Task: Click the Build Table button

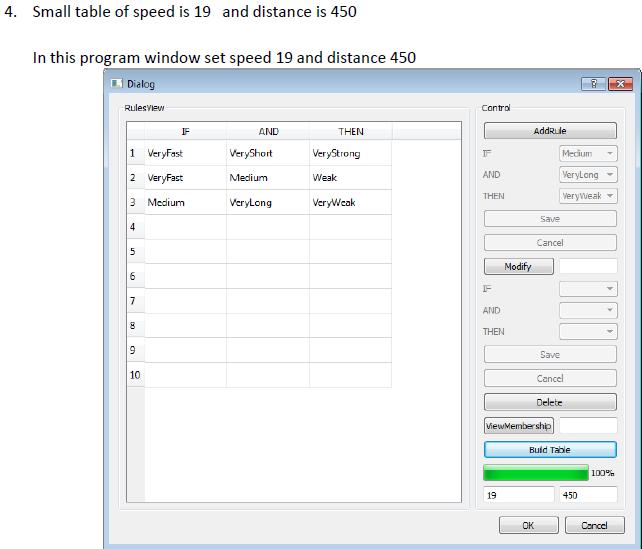Action: (x=550, y=450)
